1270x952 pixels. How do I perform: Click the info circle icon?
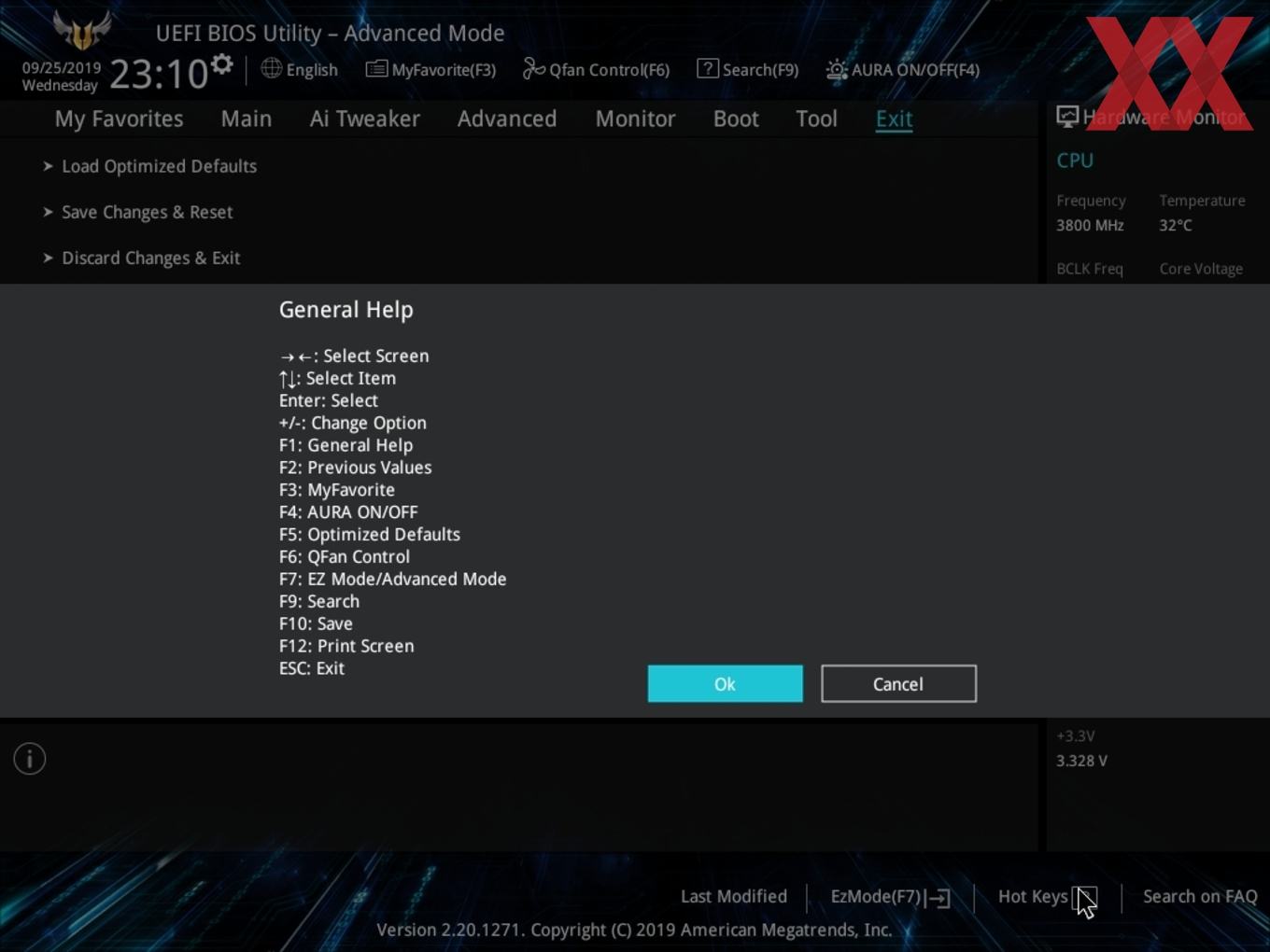click(30, 759)
